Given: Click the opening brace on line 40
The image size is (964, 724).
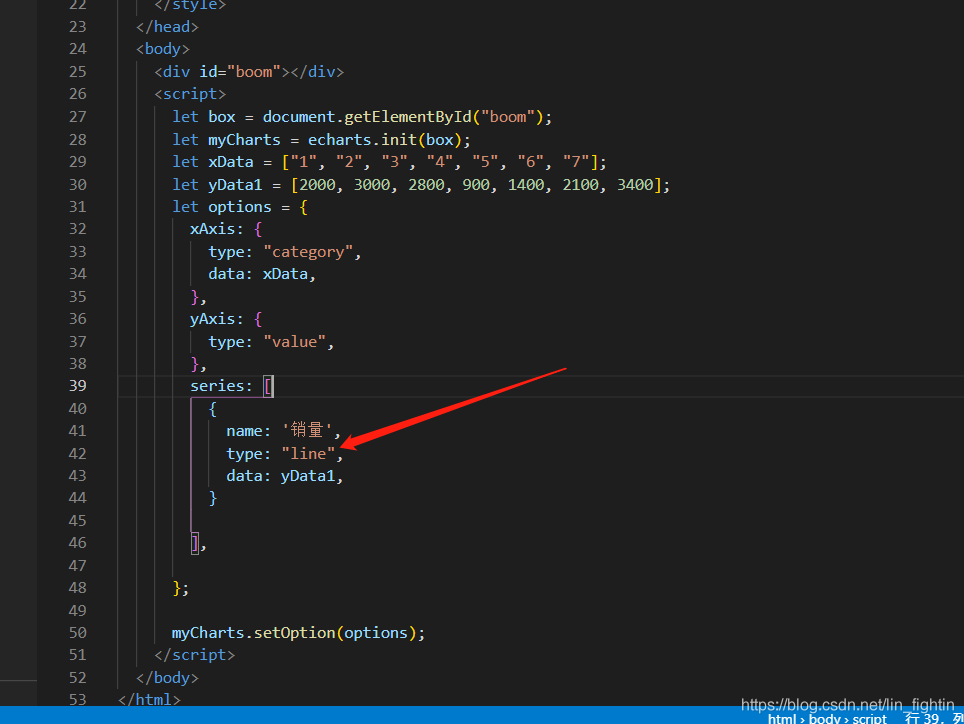Looking at the screenshot, I should click(213, 409).
